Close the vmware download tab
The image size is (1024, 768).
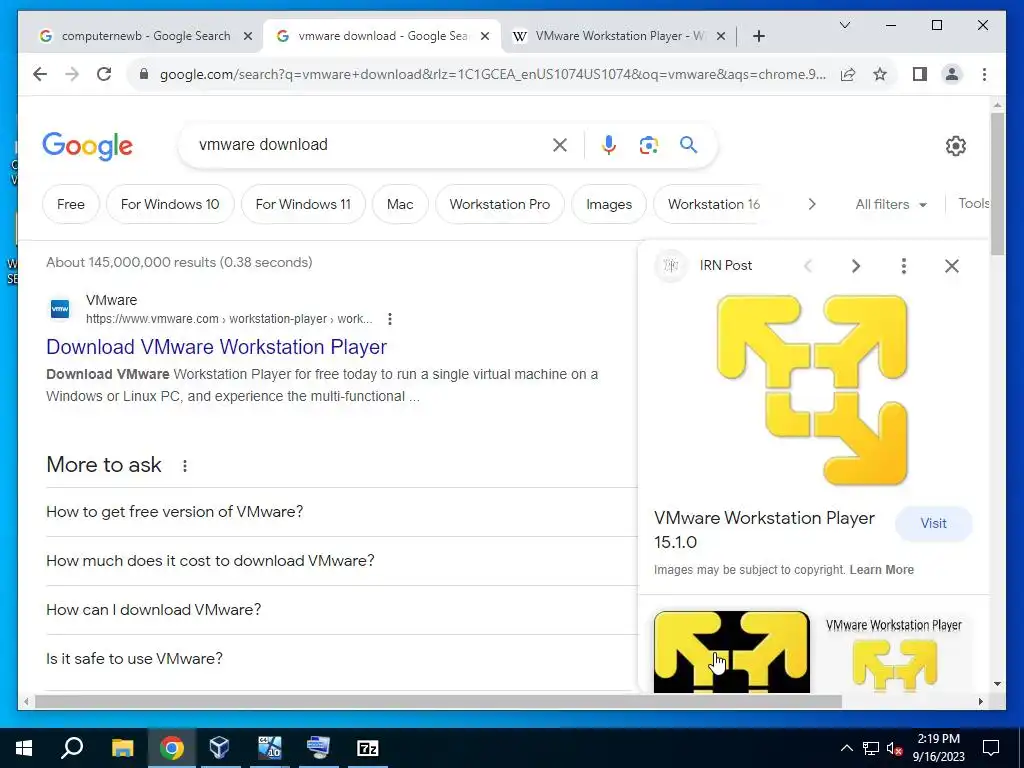(485, 36)
